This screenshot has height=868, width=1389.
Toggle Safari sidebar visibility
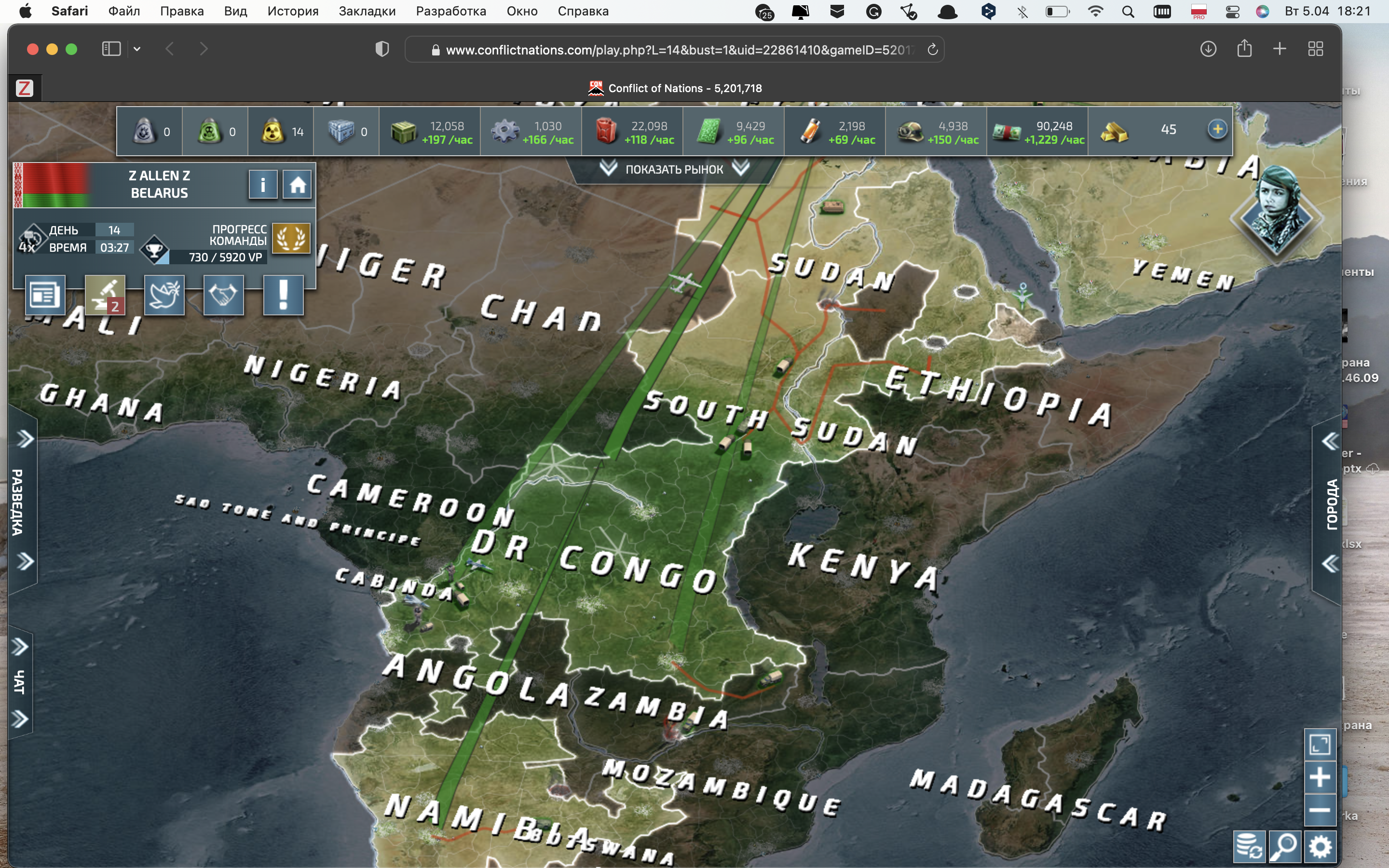pos(111,49)
